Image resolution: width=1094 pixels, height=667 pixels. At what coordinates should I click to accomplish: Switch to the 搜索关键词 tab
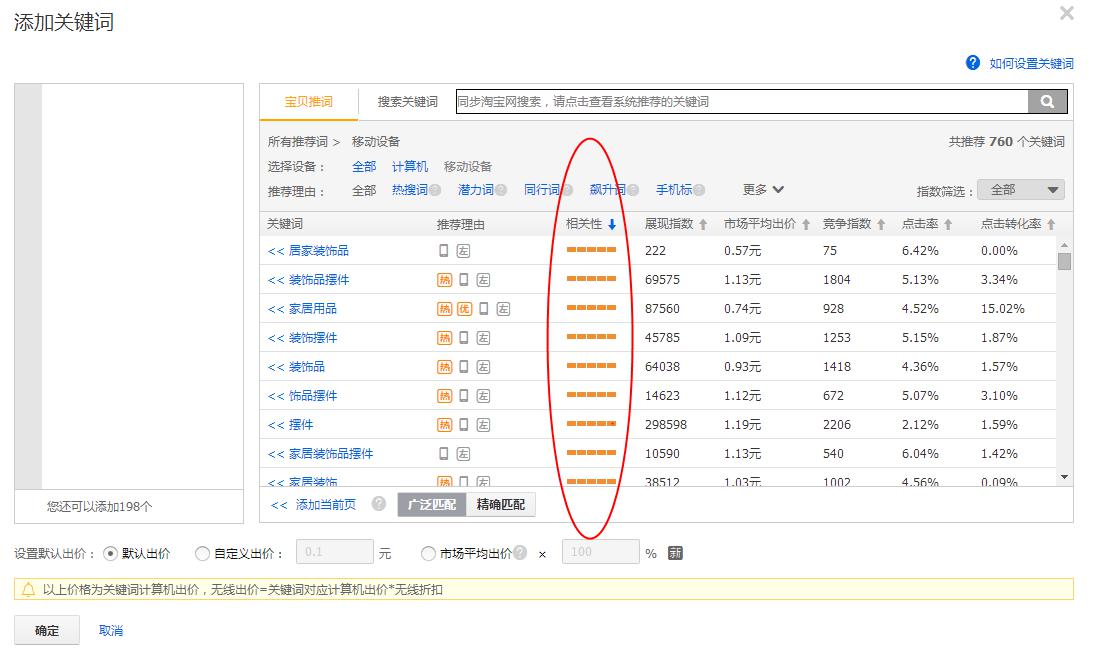point(407,102)
